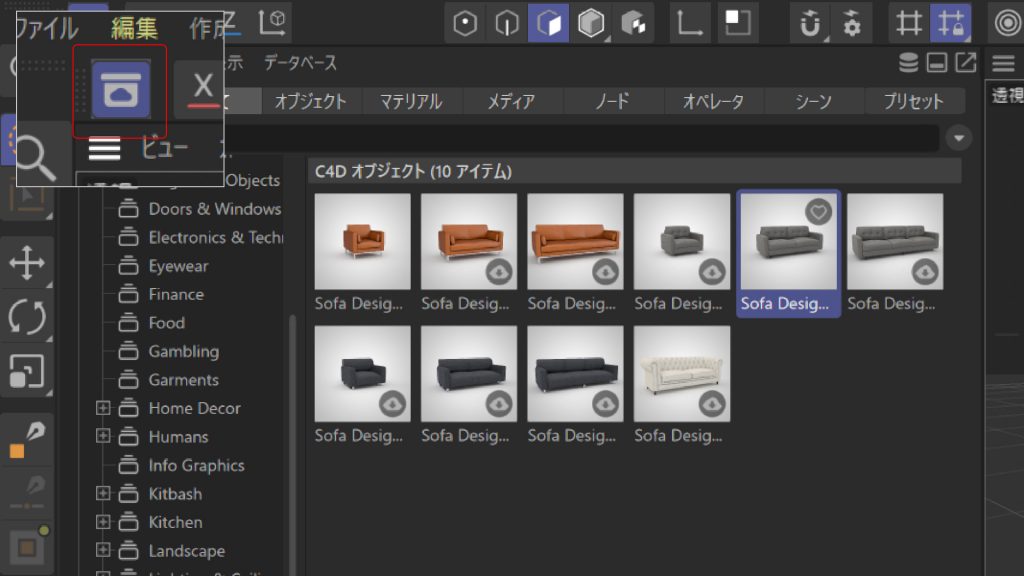The width and height of the screenshot is (1024, 576).
Task: Select the Move tool in left toolbar
Action: point(28,263)
